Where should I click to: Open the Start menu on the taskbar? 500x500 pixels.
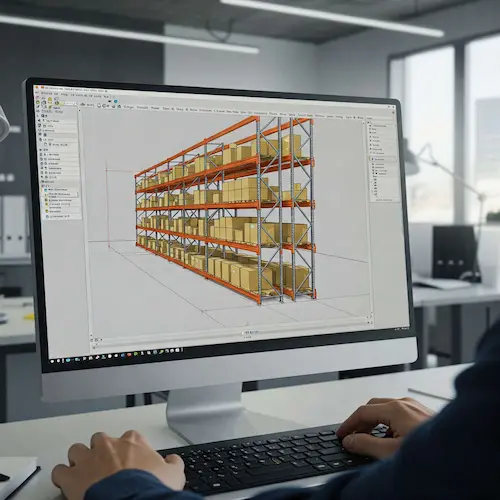[52, 361]
